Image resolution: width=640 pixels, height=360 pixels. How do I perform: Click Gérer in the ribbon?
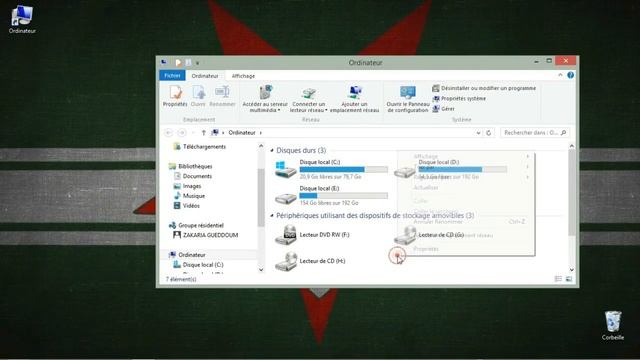point(443,109)
